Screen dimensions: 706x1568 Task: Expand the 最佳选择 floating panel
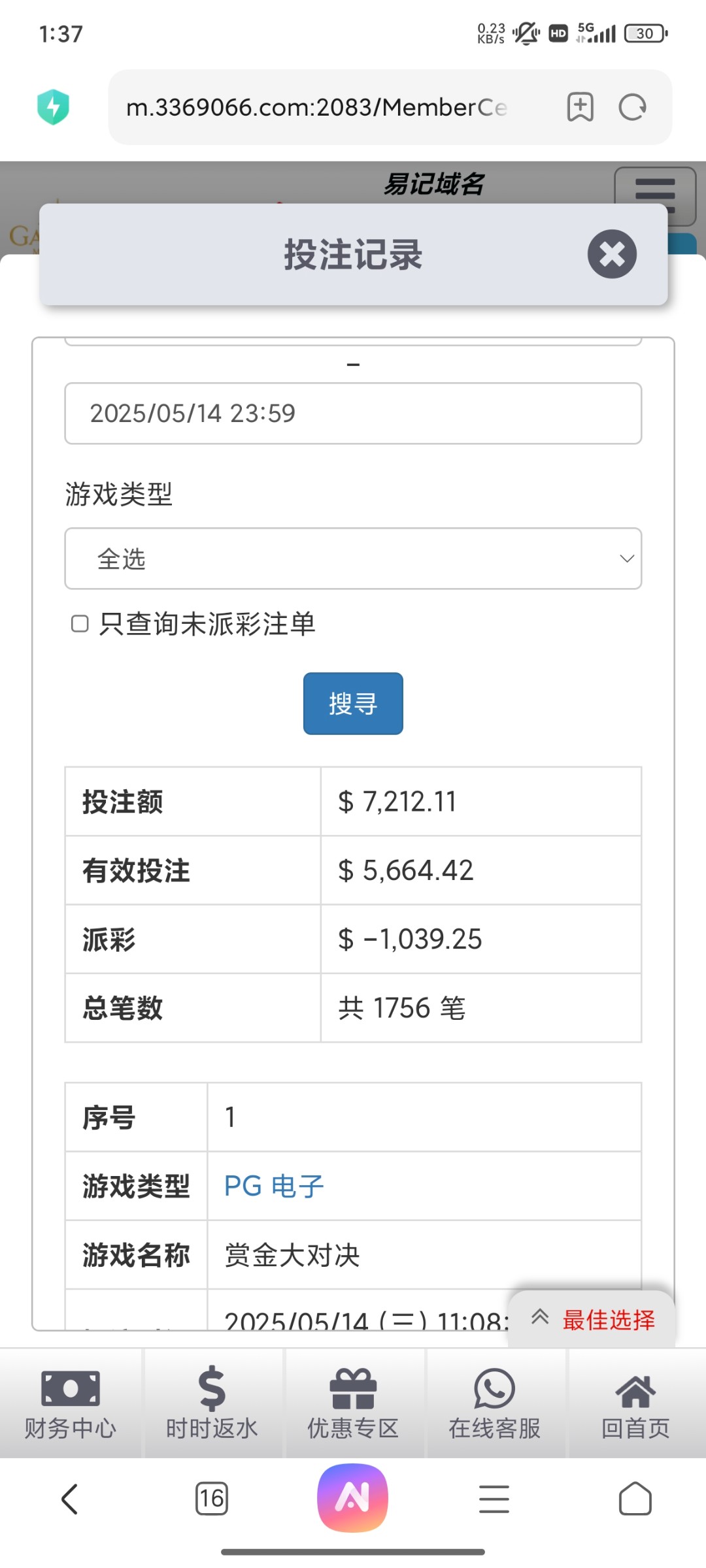click(592, 1319)
